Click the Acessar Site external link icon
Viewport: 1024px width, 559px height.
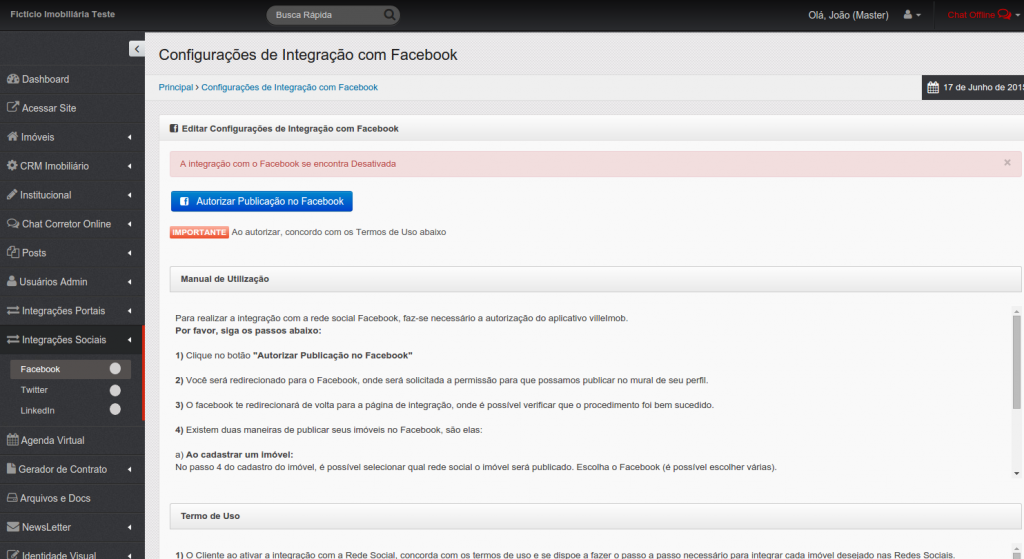tap(13, 107)
